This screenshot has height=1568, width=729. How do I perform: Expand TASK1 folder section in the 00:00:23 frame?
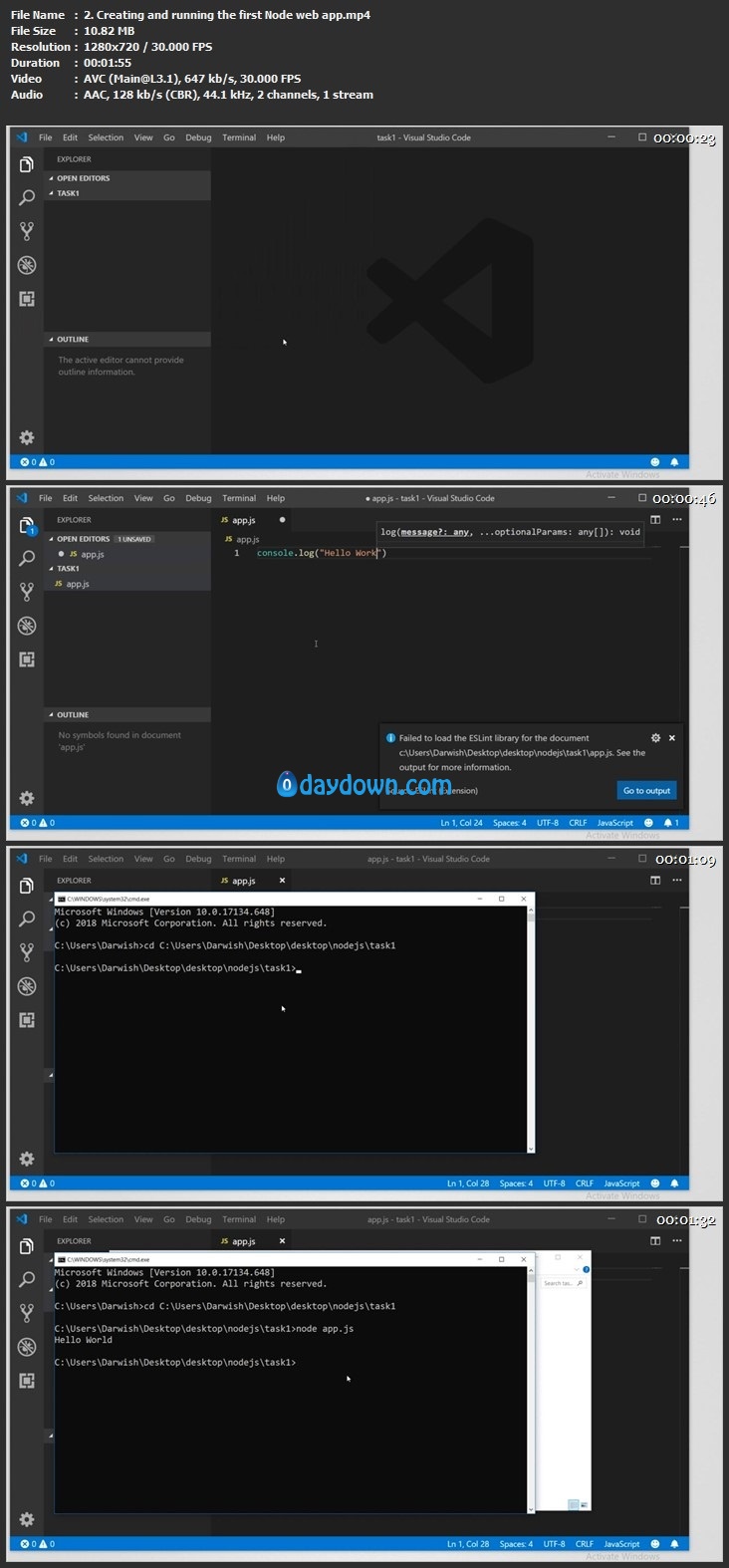(127, 193)
